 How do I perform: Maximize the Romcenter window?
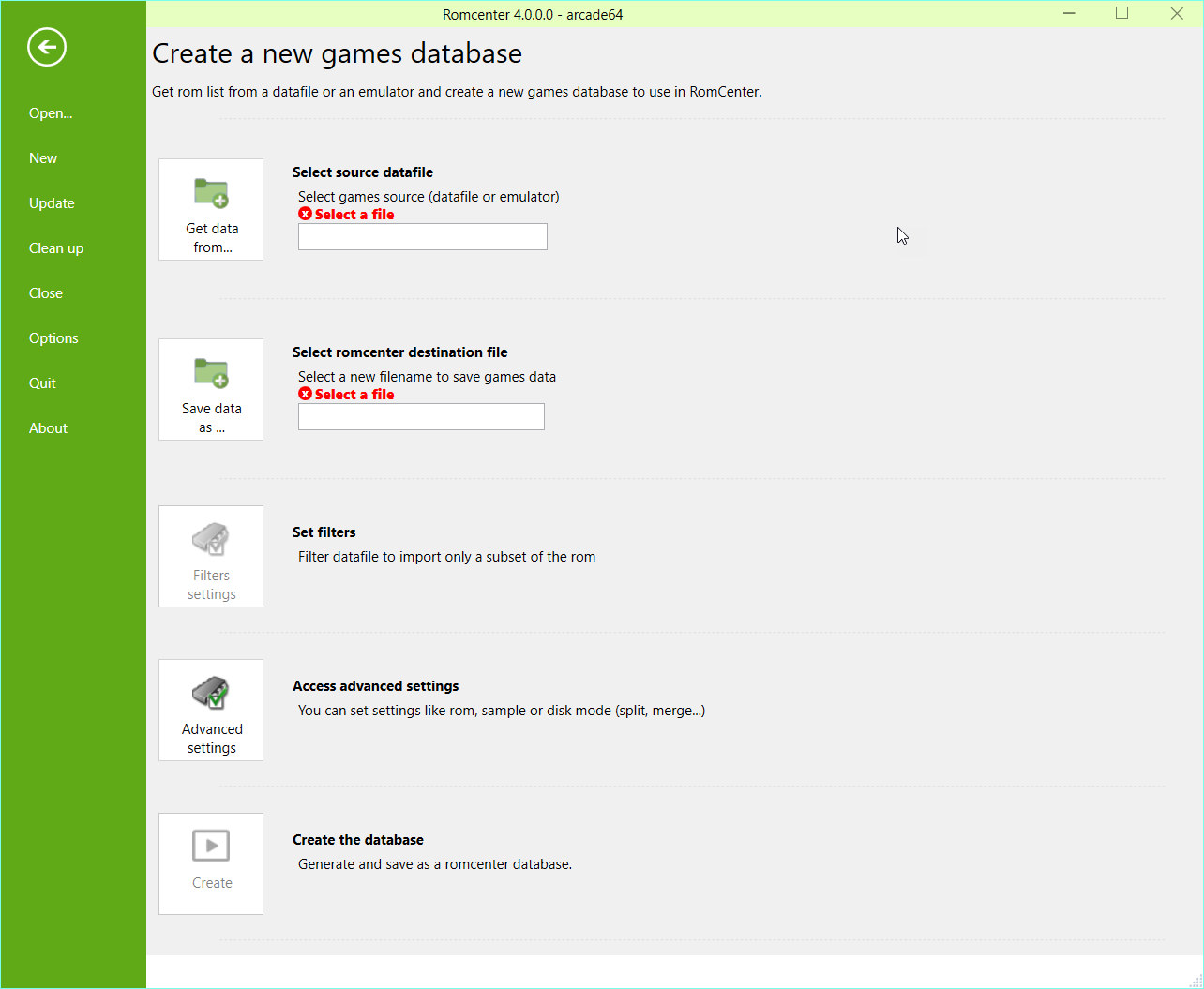point(1121,13)
